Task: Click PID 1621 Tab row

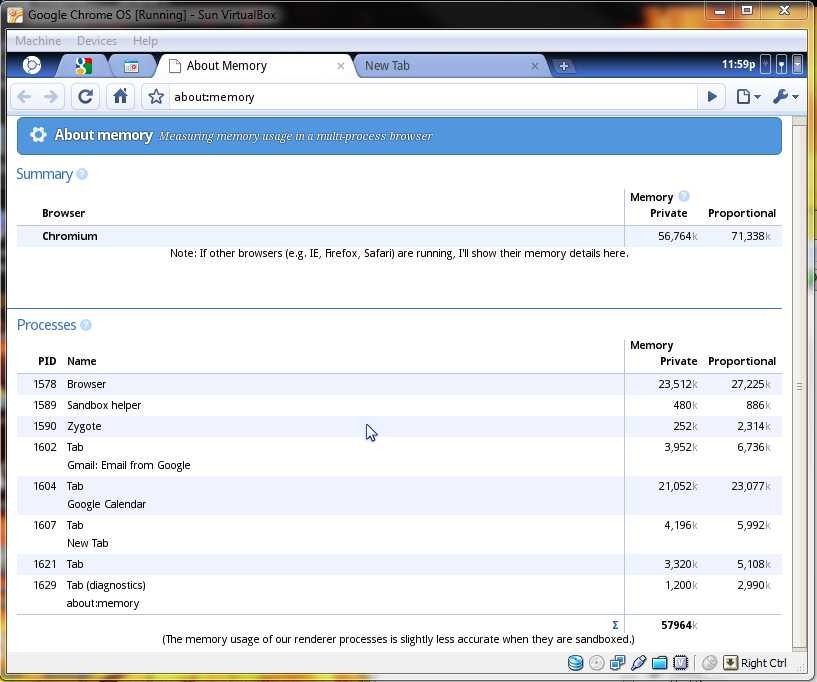Action: click(x=399, y=564)
